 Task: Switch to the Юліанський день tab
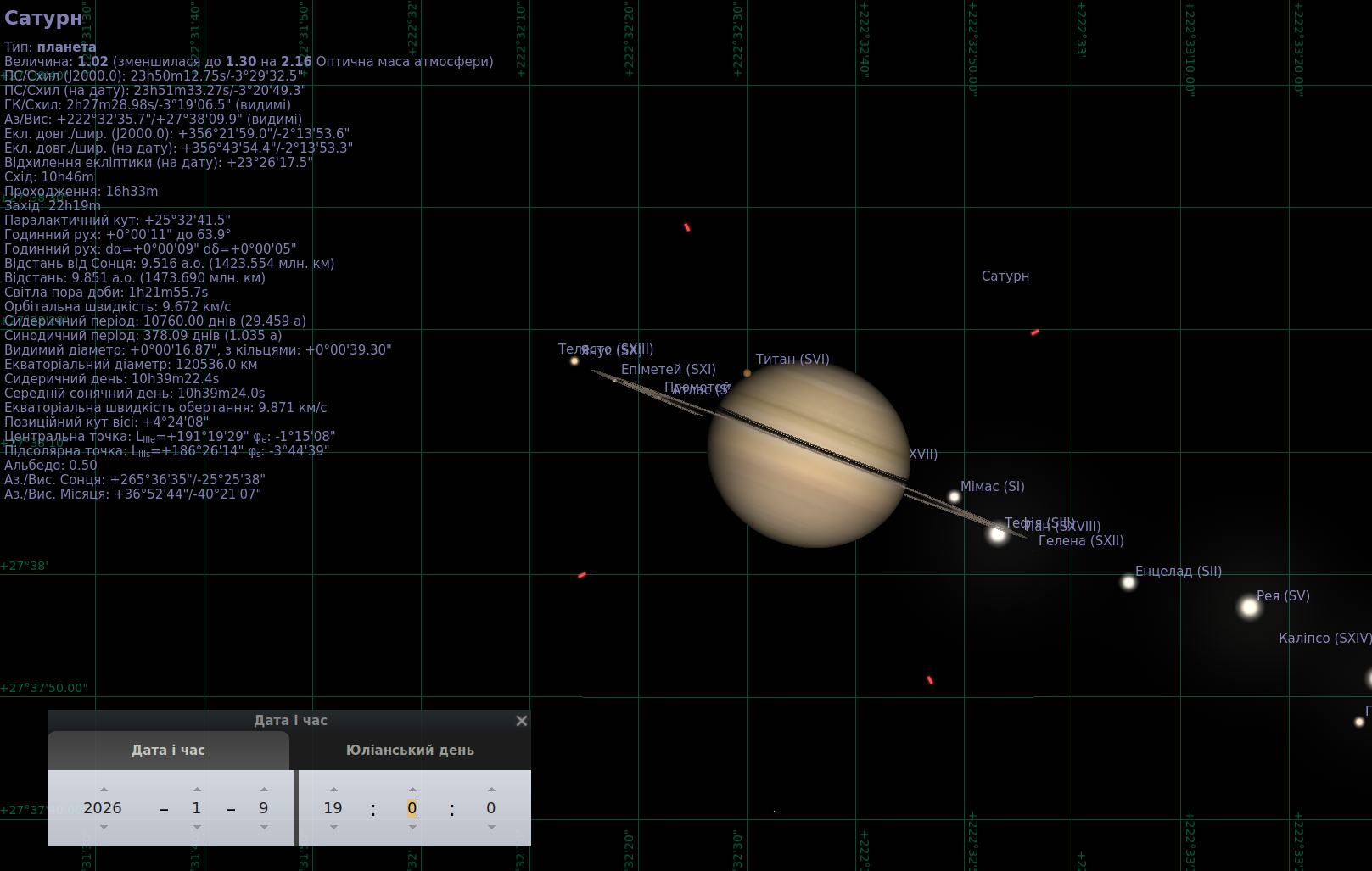tap(410, 751)
